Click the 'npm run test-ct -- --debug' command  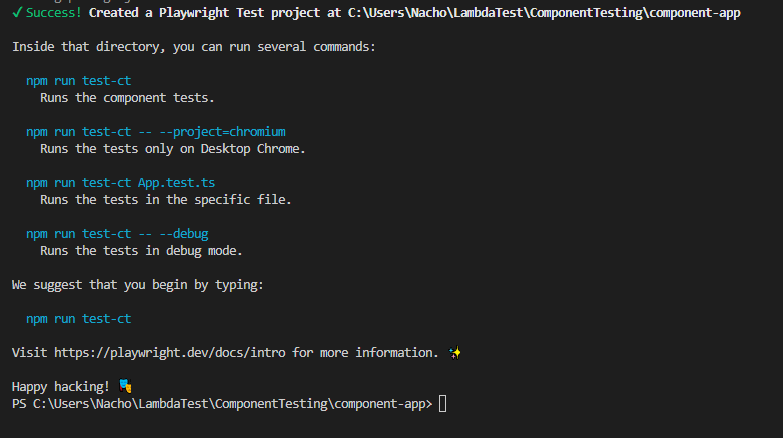117,234
